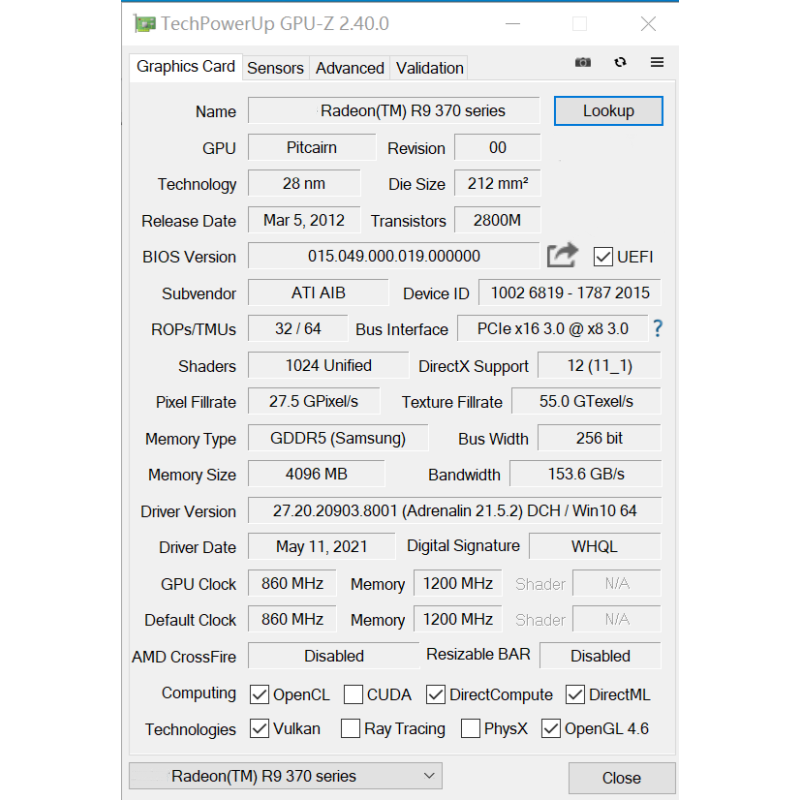The width and height of the screenshot is (800, 800).
Task: Toggle the Vulkan checkbox
Action: 259,728
